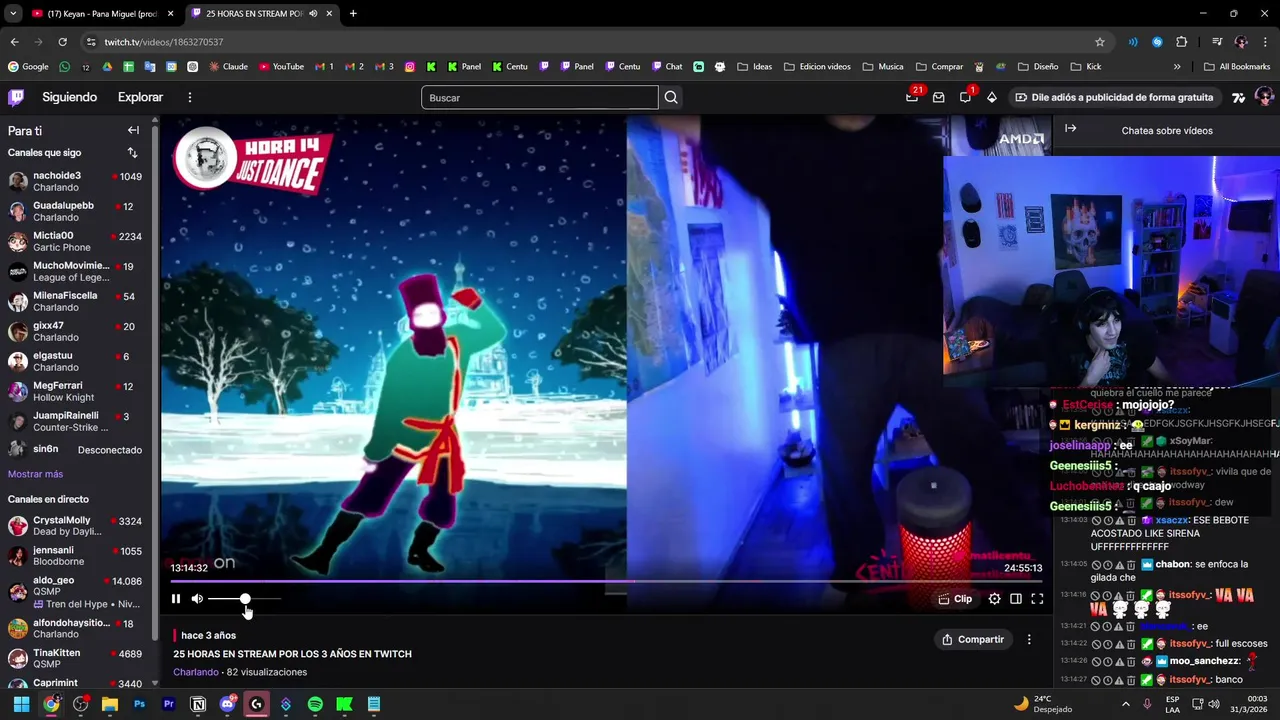Click the ad-free promo banner button
1280x720 pixels.
coord(1114,97)
